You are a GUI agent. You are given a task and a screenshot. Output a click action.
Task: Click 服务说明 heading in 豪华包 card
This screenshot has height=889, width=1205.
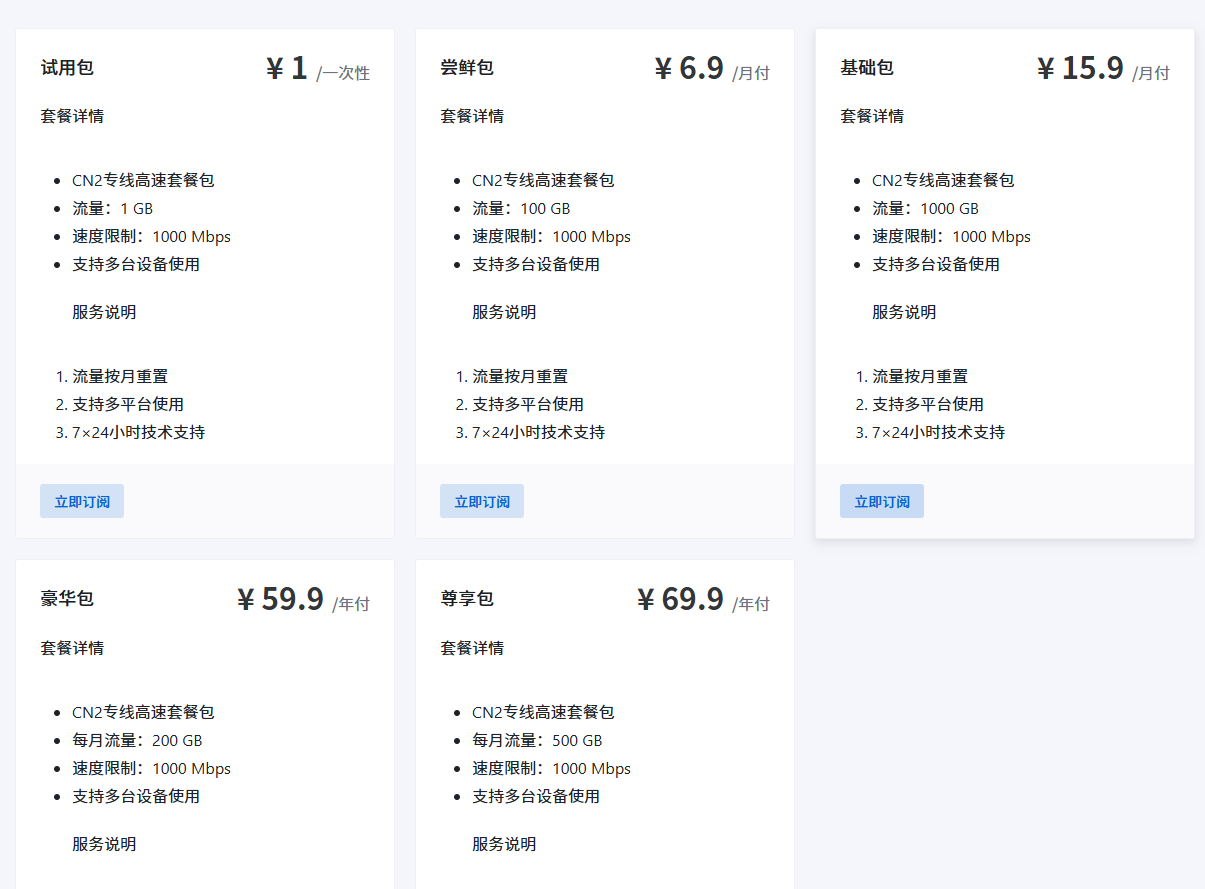point(104,844)
